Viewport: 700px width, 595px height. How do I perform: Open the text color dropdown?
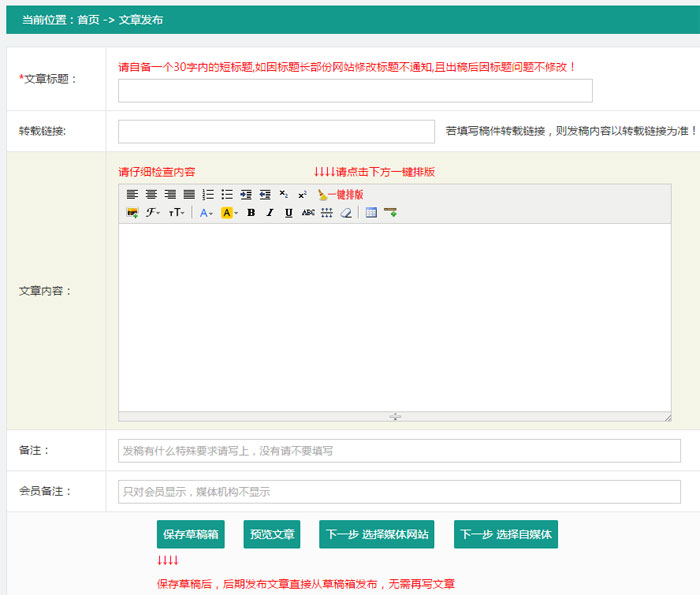[x=205, y=213]
